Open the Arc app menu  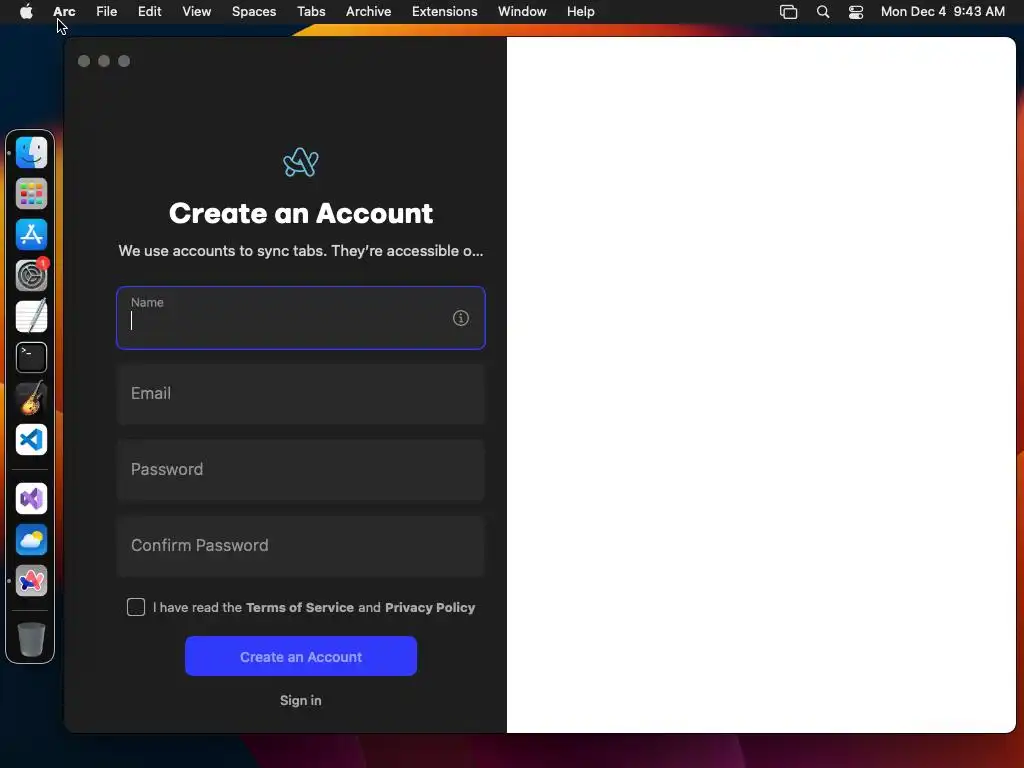tap(64, 11)
